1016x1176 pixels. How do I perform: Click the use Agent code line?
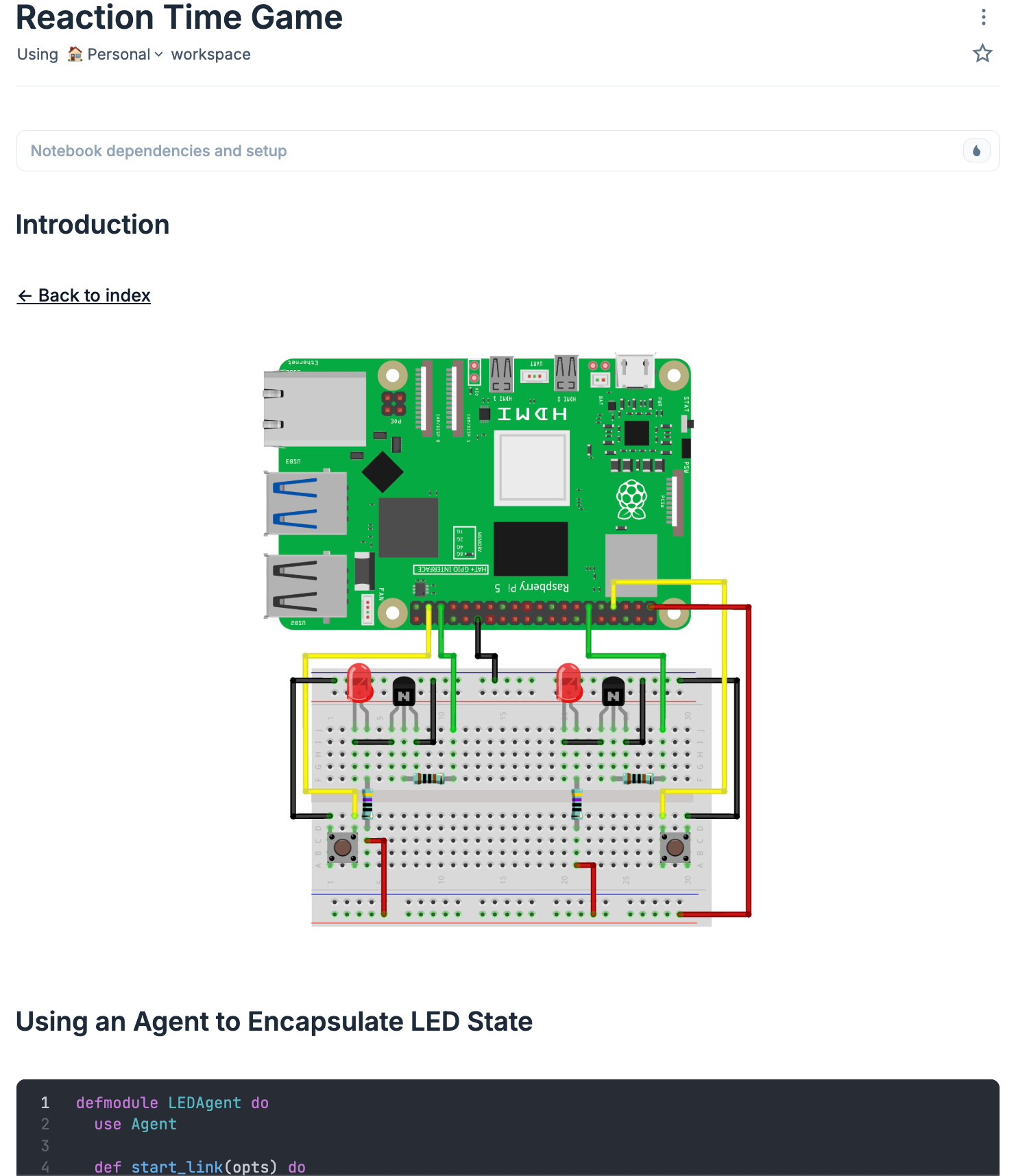(x=136, y=1124)
